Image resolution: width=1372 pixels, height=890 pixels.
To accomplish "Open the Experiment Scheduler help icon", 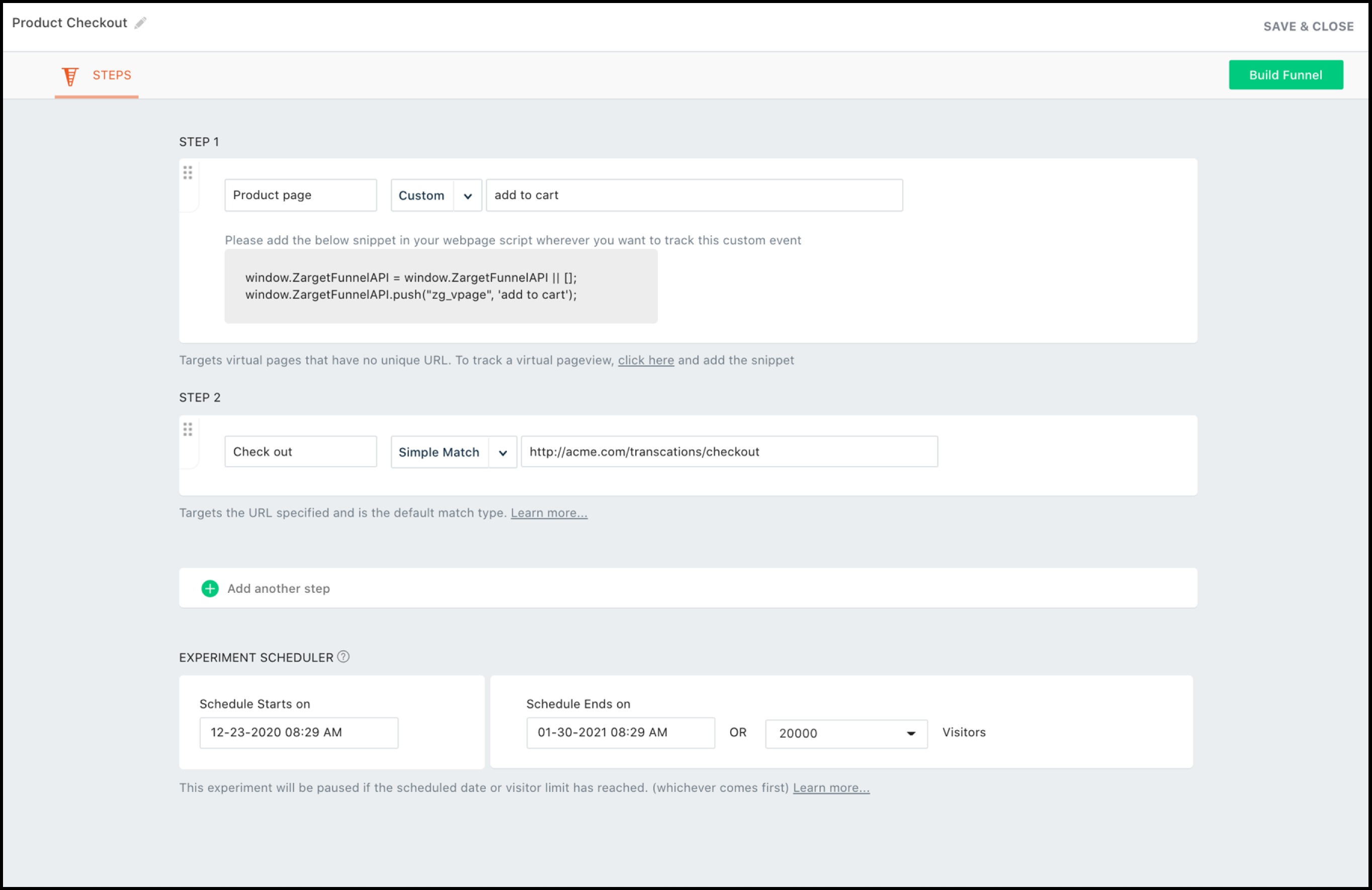I will (x=344, y=657).
